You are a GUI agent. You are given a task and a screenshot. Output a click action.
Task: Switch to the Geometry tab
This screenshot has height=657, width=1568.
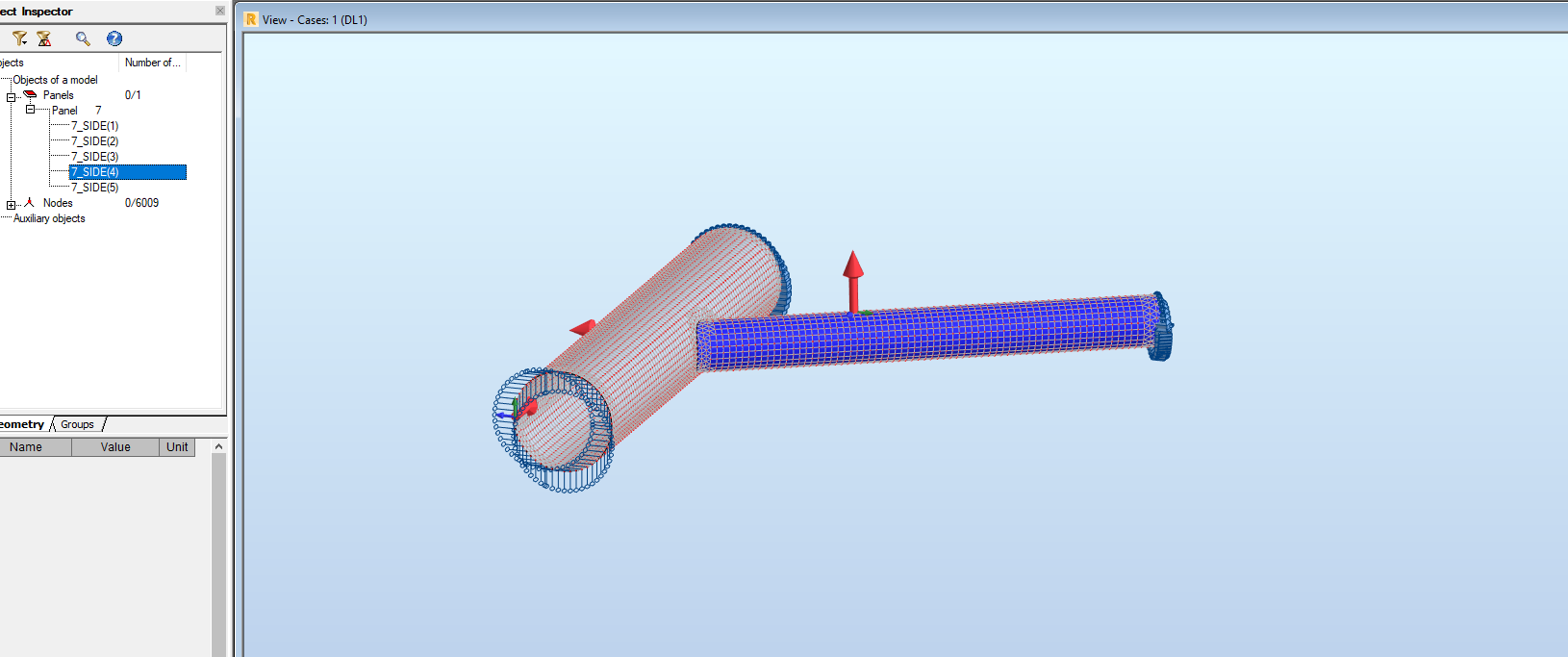click(x=22, y=424)
